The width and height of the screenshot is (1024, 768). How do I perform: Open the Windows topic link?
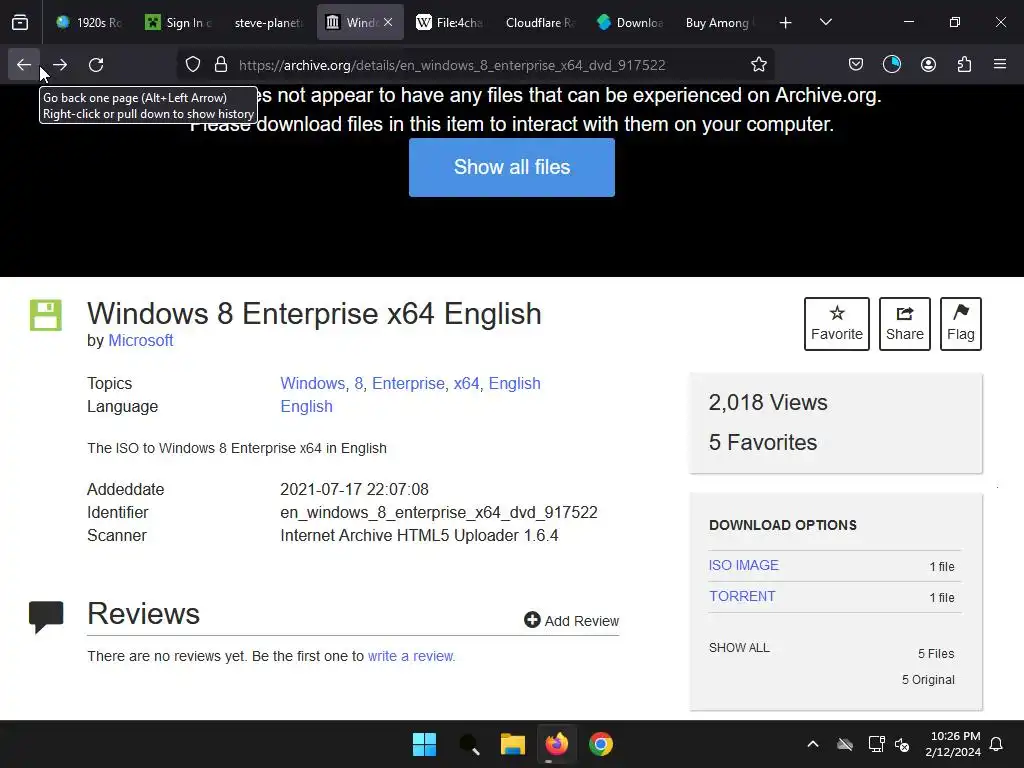pyautogui.click(x=312, y=383)
